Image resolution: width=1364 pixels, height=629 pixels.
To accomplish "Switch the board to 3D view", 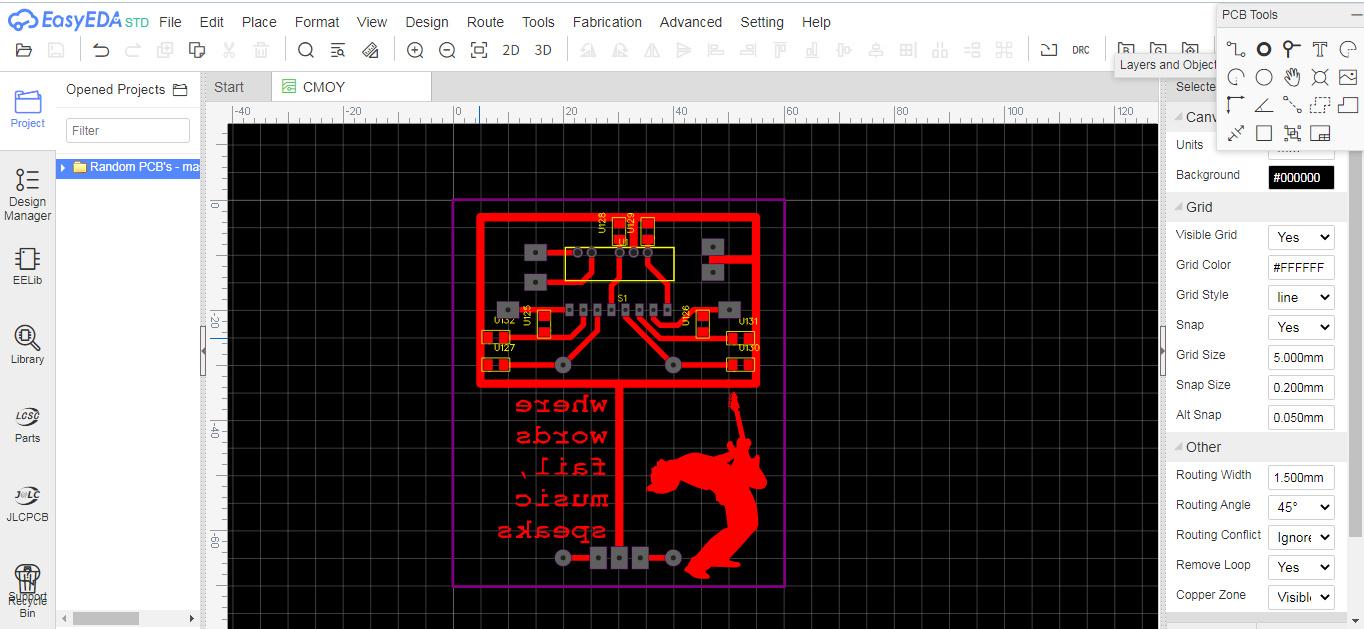I will pos(542,49).
